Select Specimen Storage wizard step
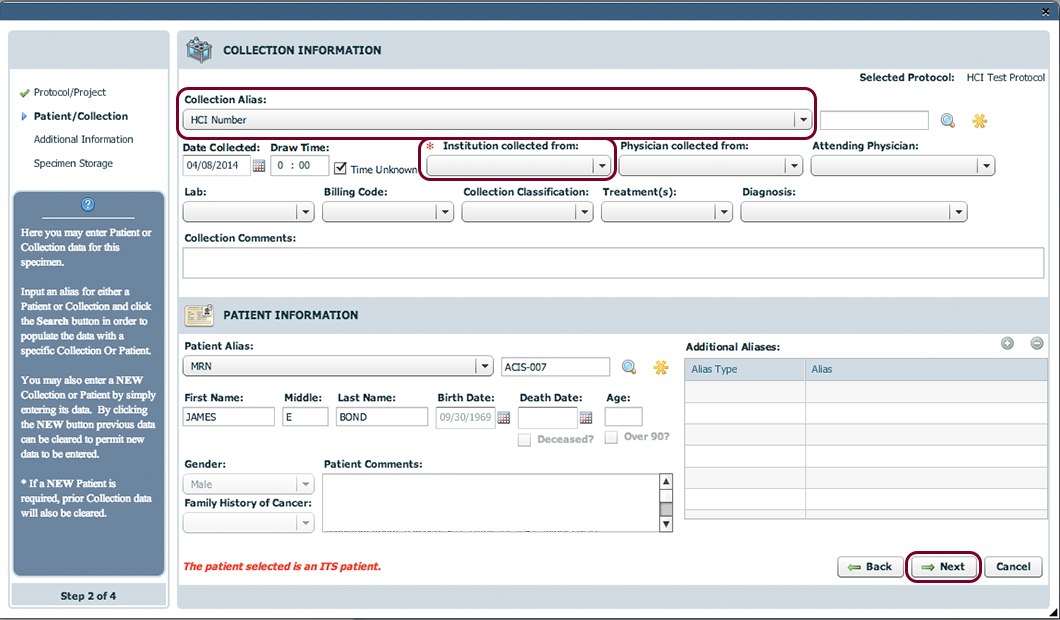Viewport: 1060px width, 620px height. (x=73, y=164)
